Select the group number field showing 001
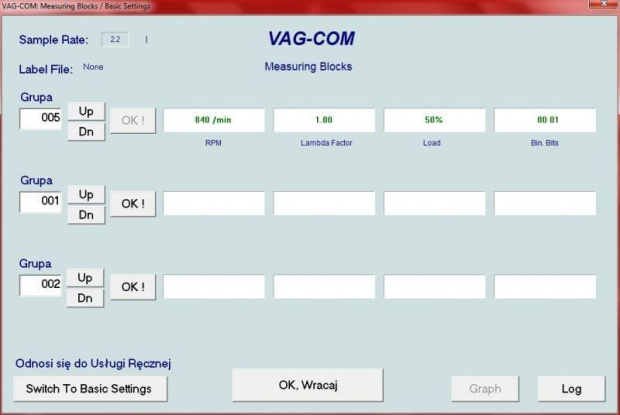Image resolution: width=620 pixels, height=415 pixels. [41, 202]
